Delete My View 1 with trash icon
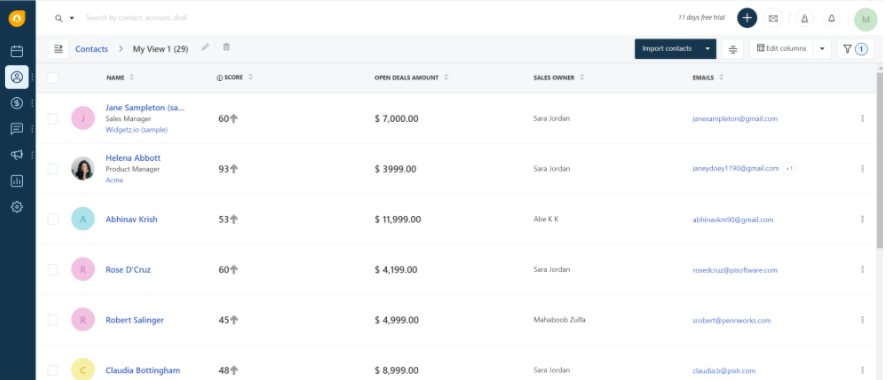887x380 pixels. tap(226, 47)
